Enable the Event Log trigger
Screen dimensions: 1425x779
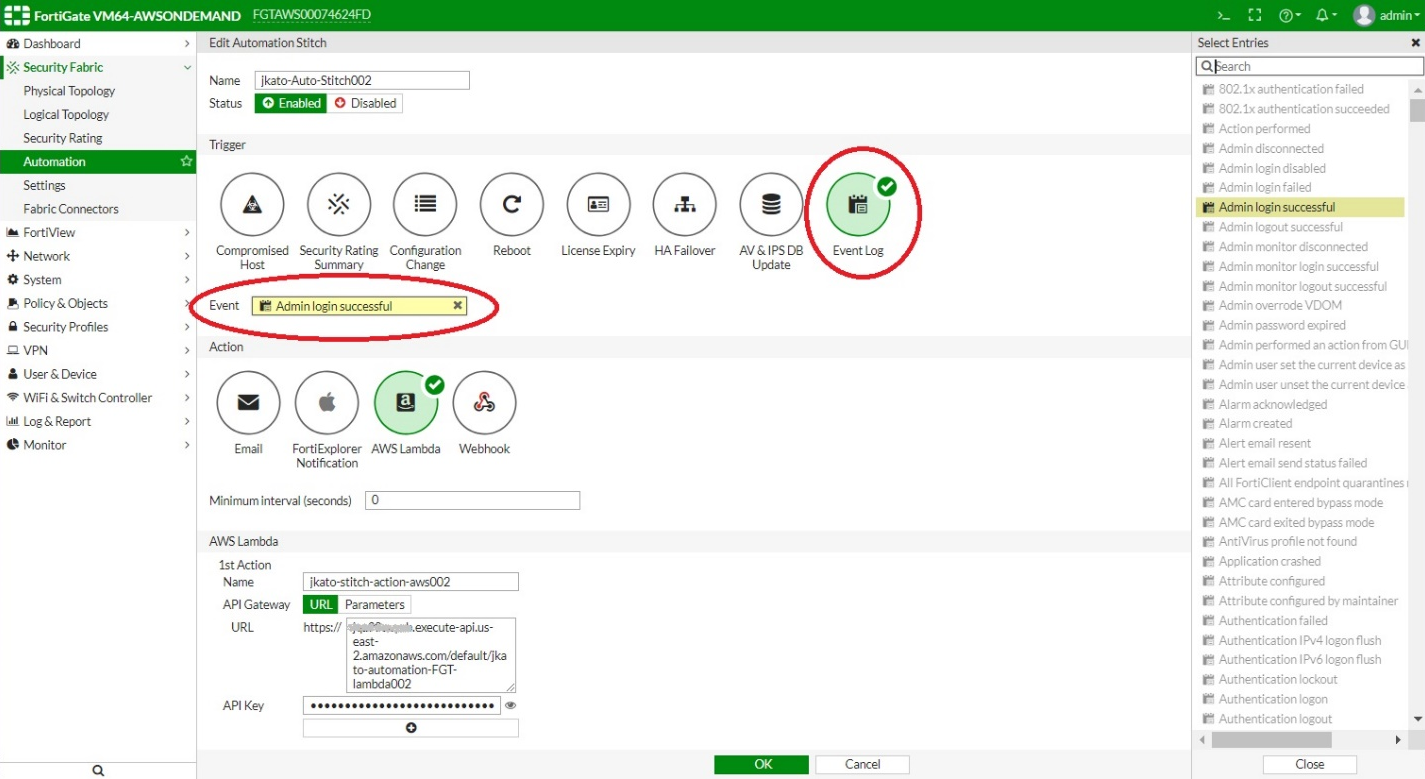click(857, 204)
